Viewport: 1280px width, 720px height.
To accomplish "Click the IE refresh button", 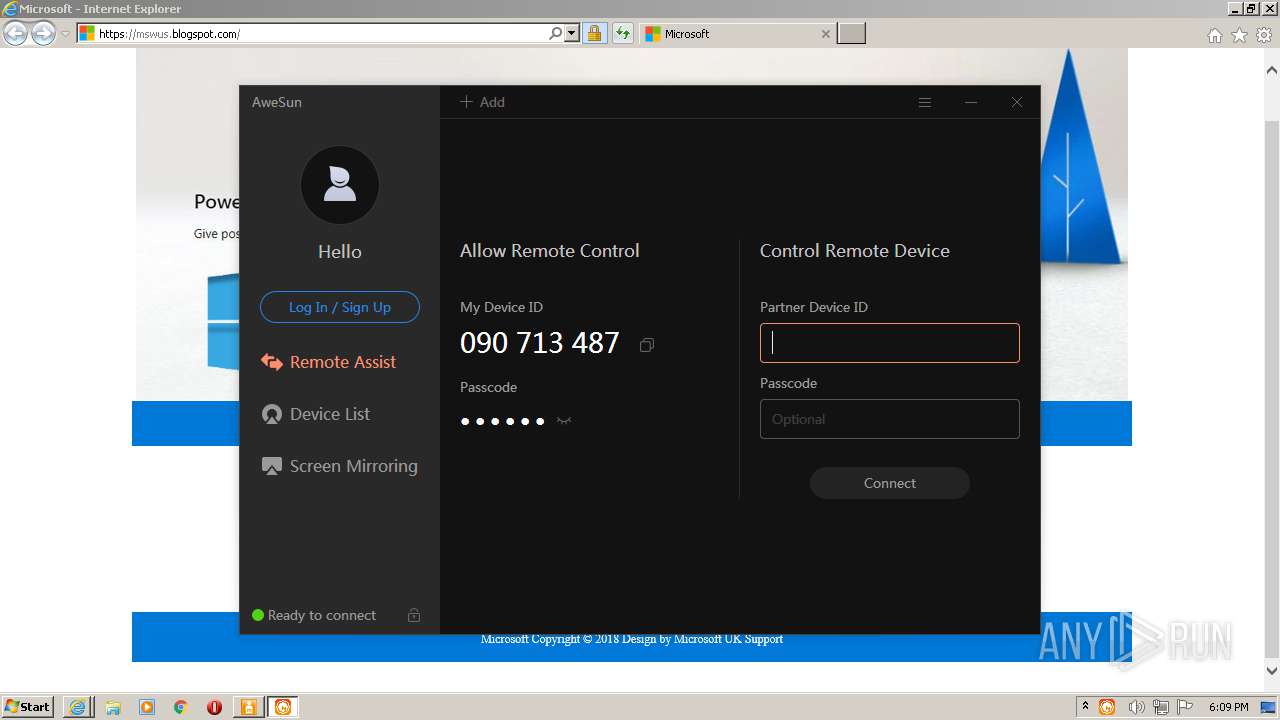I will tap(623, 33).
